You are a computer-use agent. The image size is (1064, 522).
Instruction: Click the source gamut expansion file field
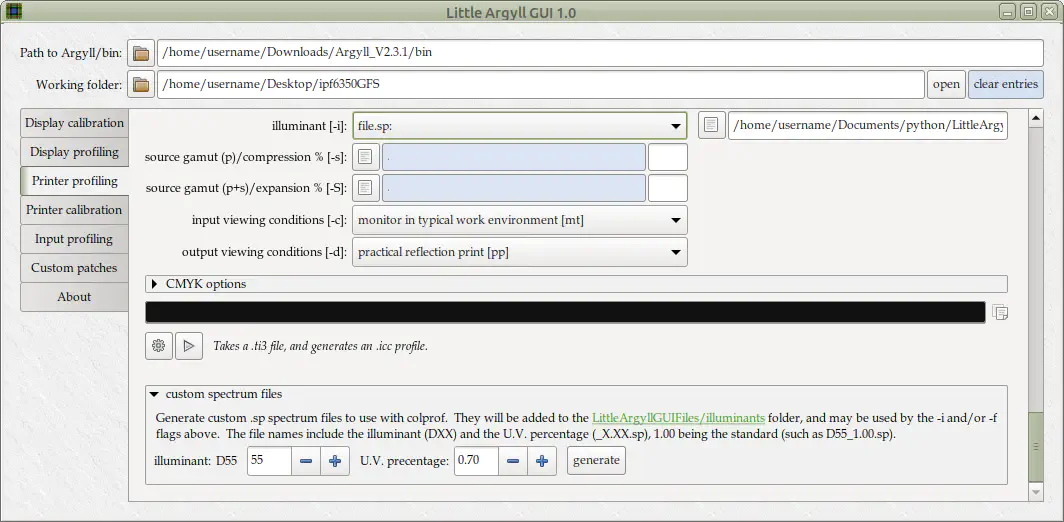click(514, 189)
